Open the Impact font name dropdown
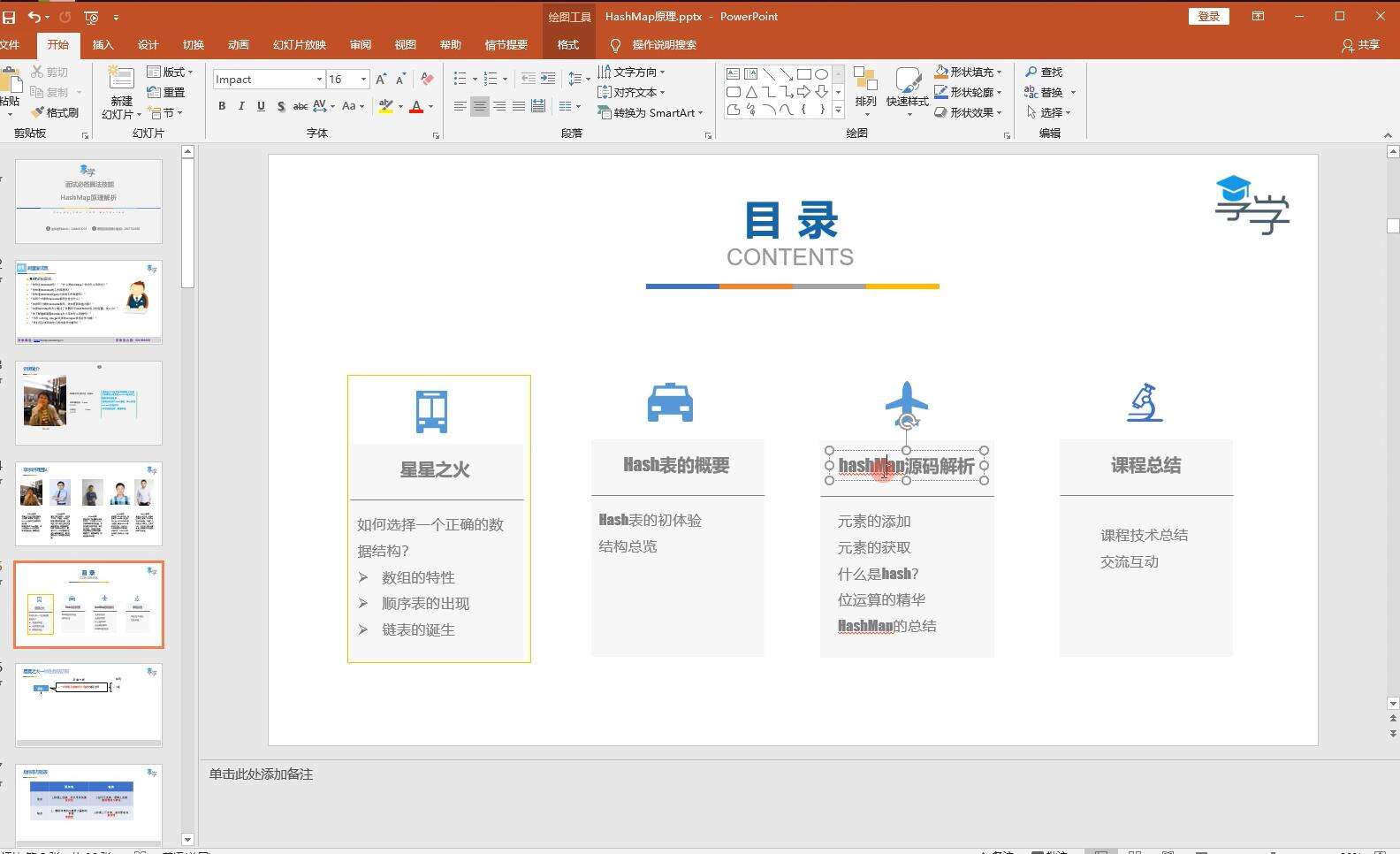Image resolution: width=1400 pixels, height=854 pixels. [319, 80]
